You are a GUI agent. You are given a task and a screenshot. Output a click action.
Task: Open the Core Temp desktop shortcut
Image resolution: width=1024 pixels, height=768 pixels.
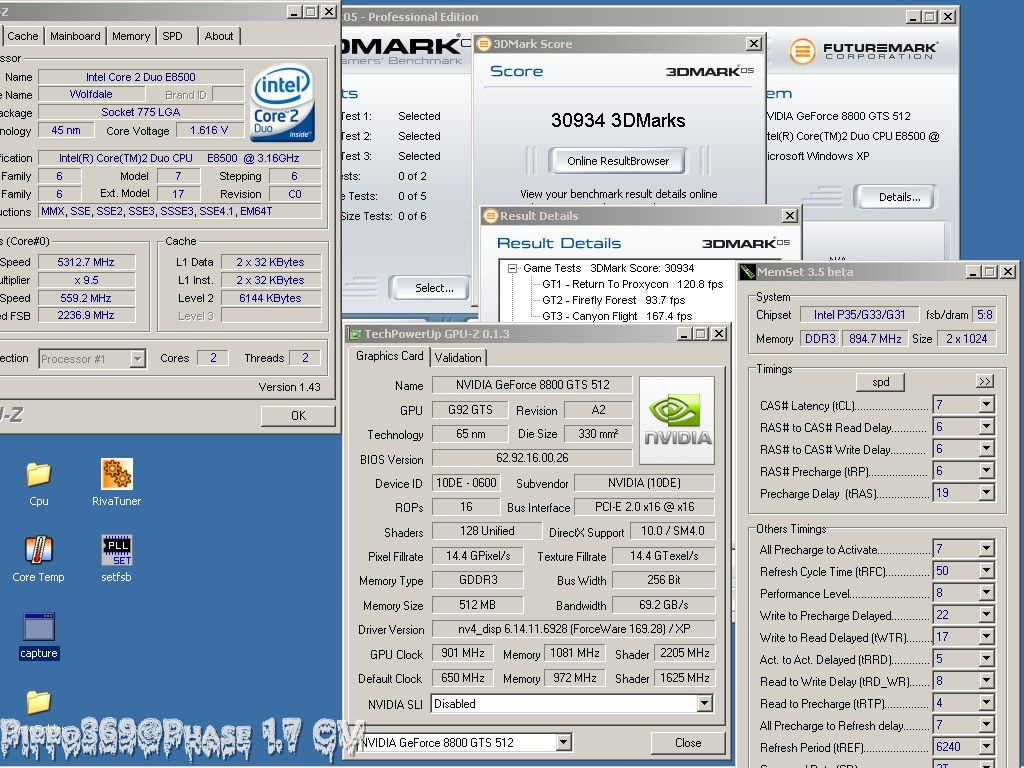(39, 560)
